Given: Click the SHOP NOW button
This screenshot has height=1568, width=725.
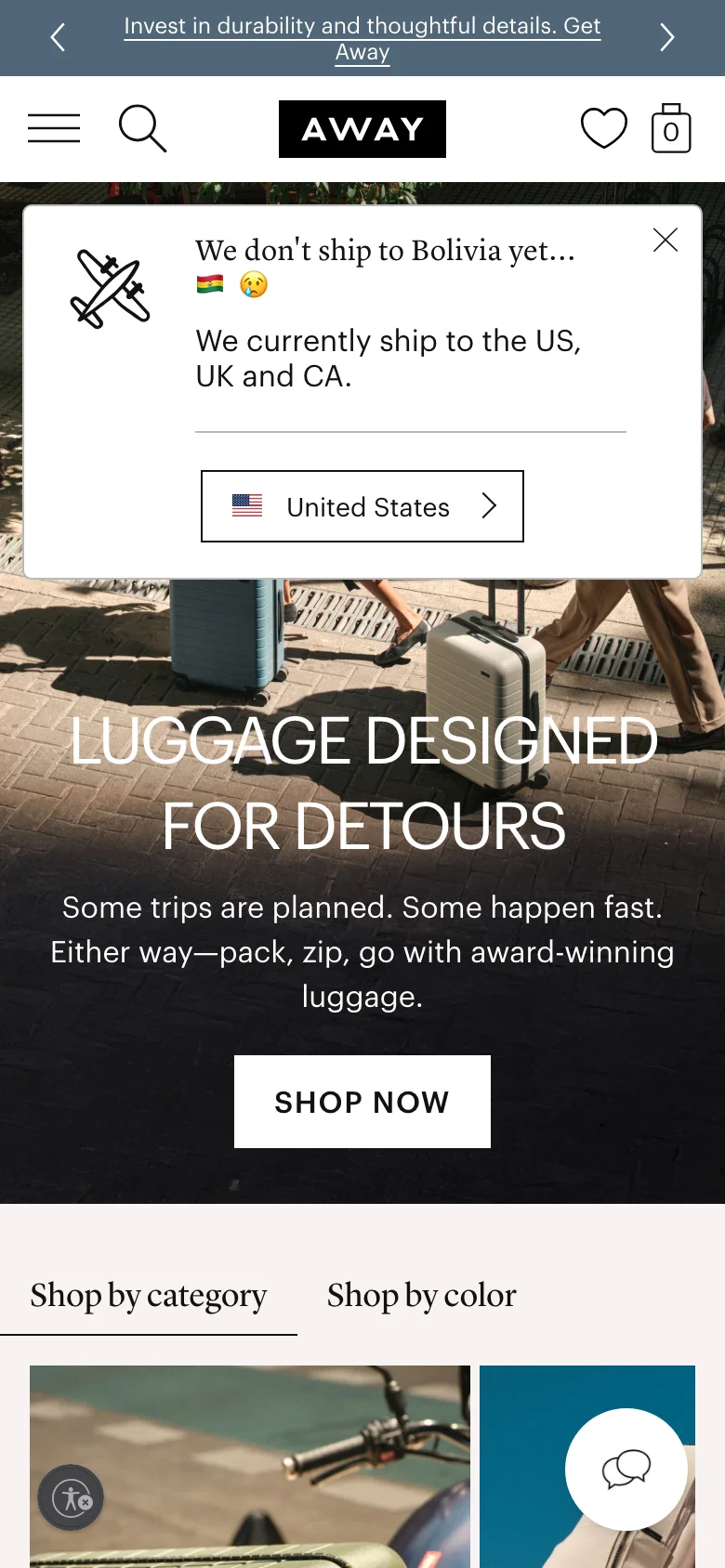Looking at the screenshot, I should click(x=362, y=1102).
